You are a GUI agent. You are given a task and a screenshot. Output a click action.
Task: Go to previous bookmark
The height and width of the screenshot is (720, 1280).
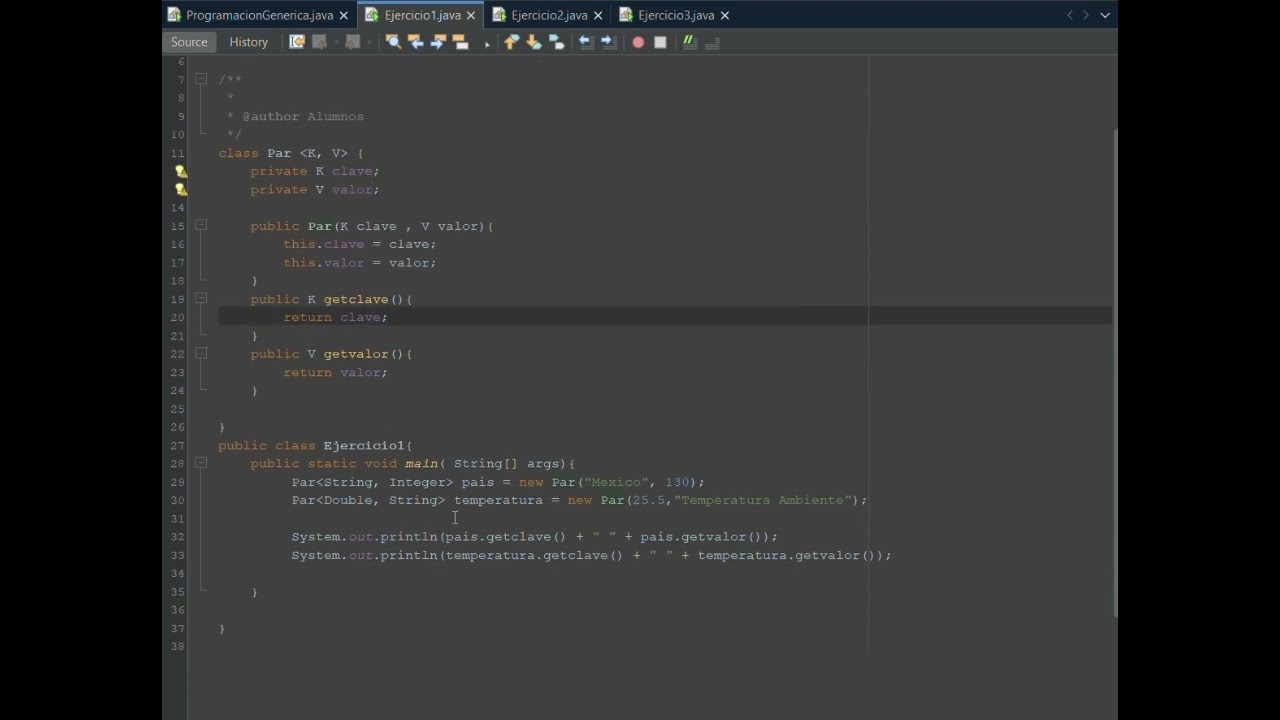click(511, 42)
